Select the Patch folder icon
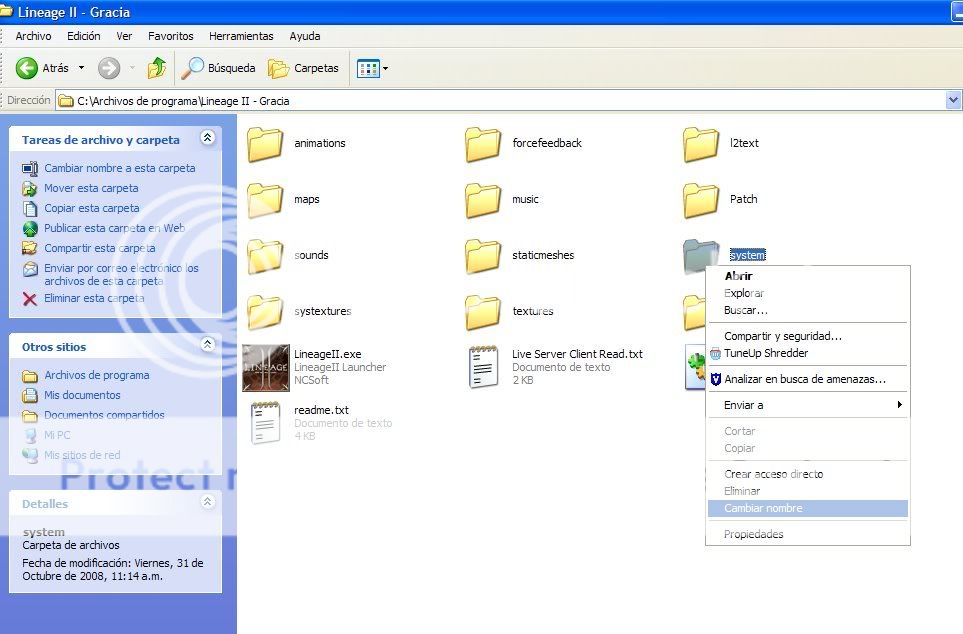 701,200
